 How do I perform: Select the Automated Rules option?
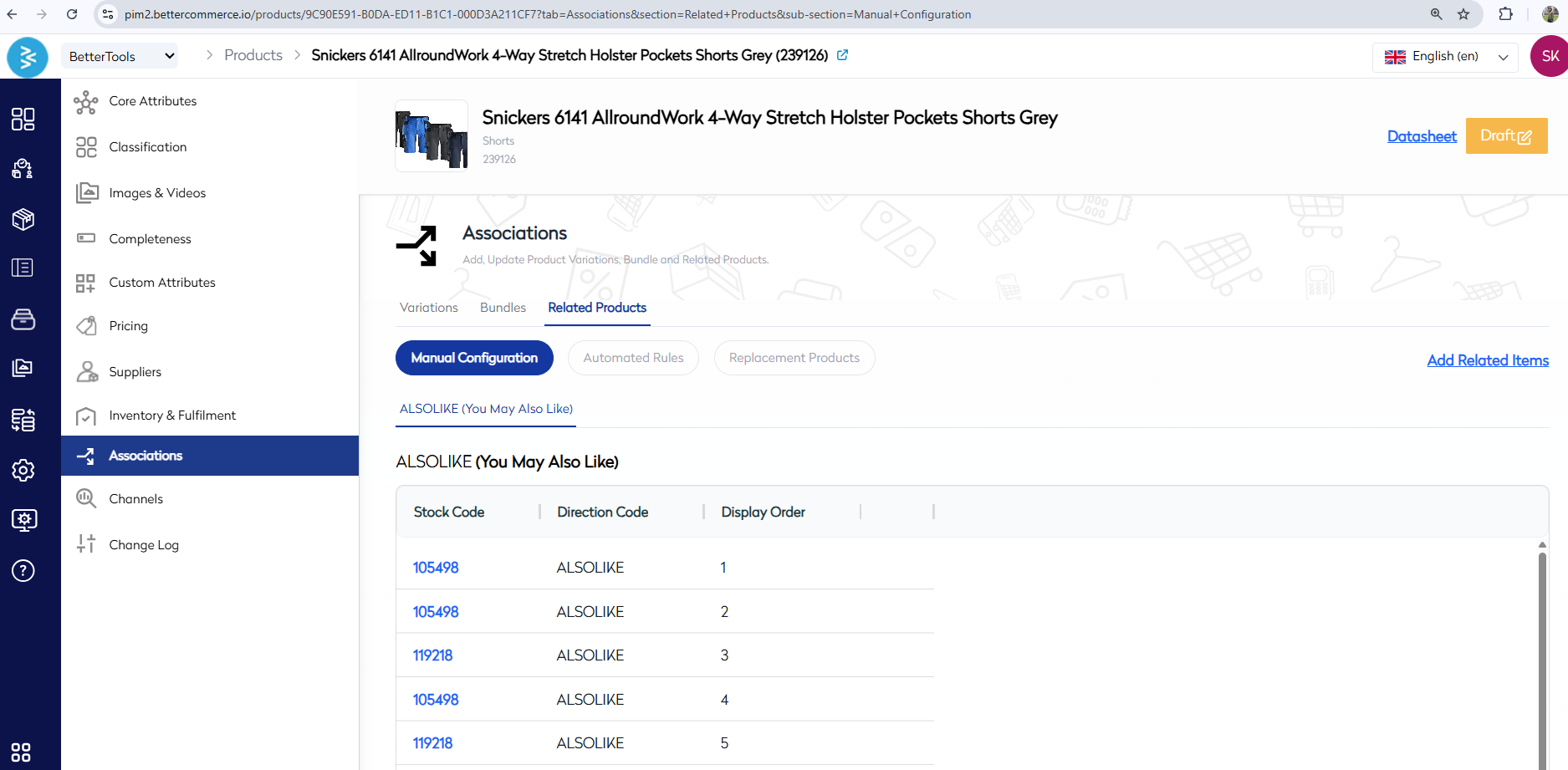point(633,358)
